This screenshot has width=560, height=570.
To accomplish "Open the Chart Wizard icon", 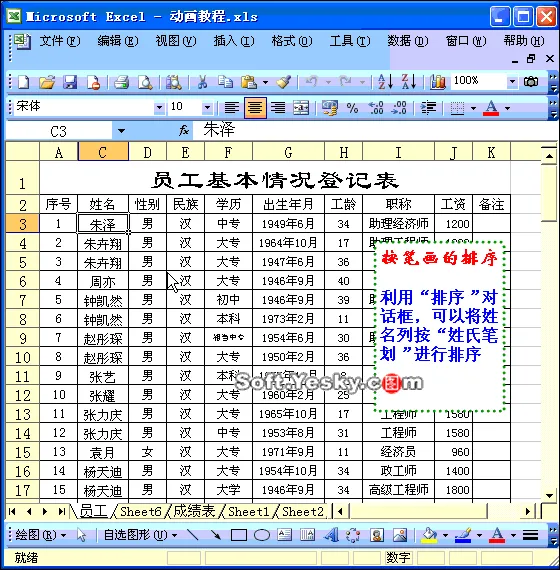I will point(437,82).
